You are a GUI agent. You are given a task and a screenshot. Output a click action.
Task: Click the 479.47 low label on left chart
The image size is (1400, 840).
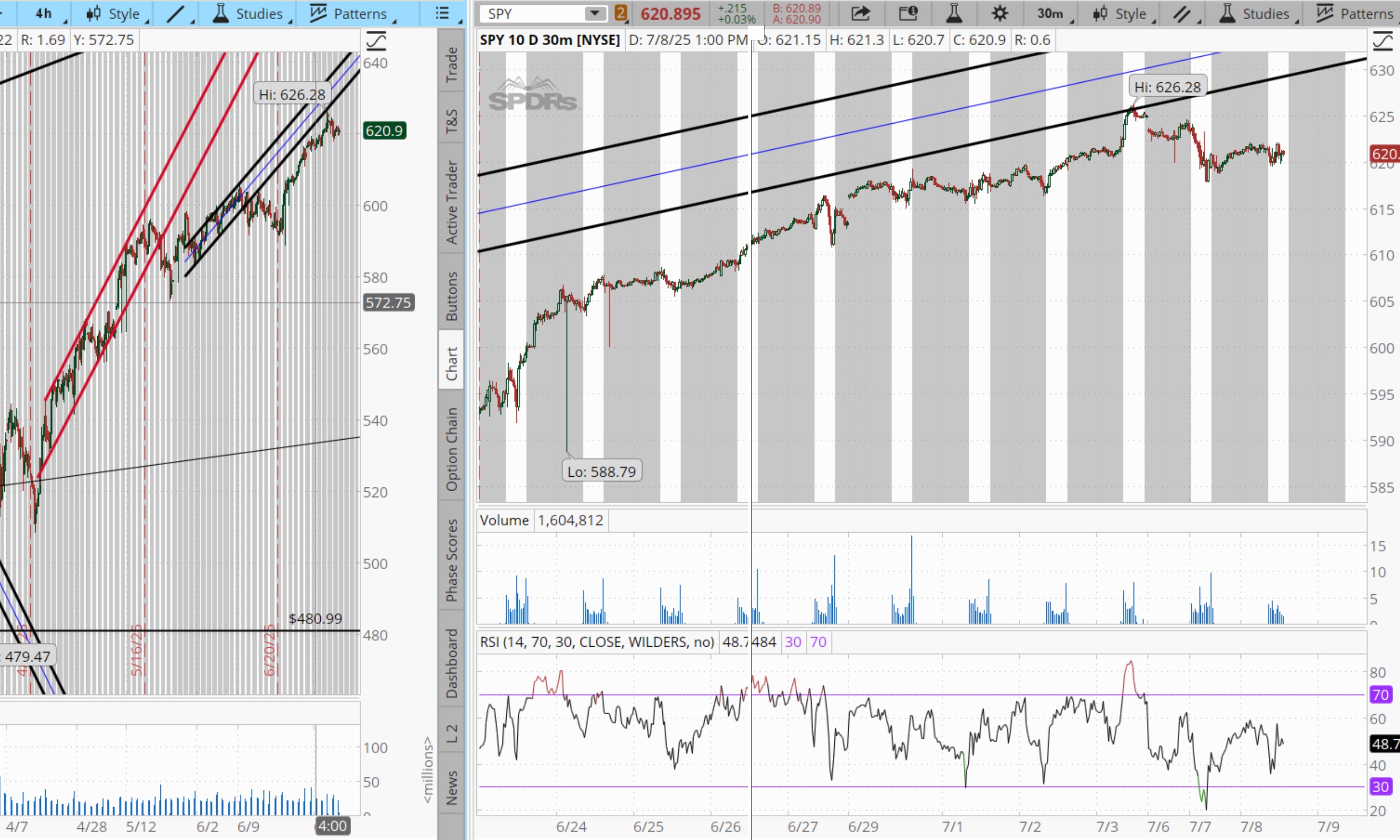point(27,657)
